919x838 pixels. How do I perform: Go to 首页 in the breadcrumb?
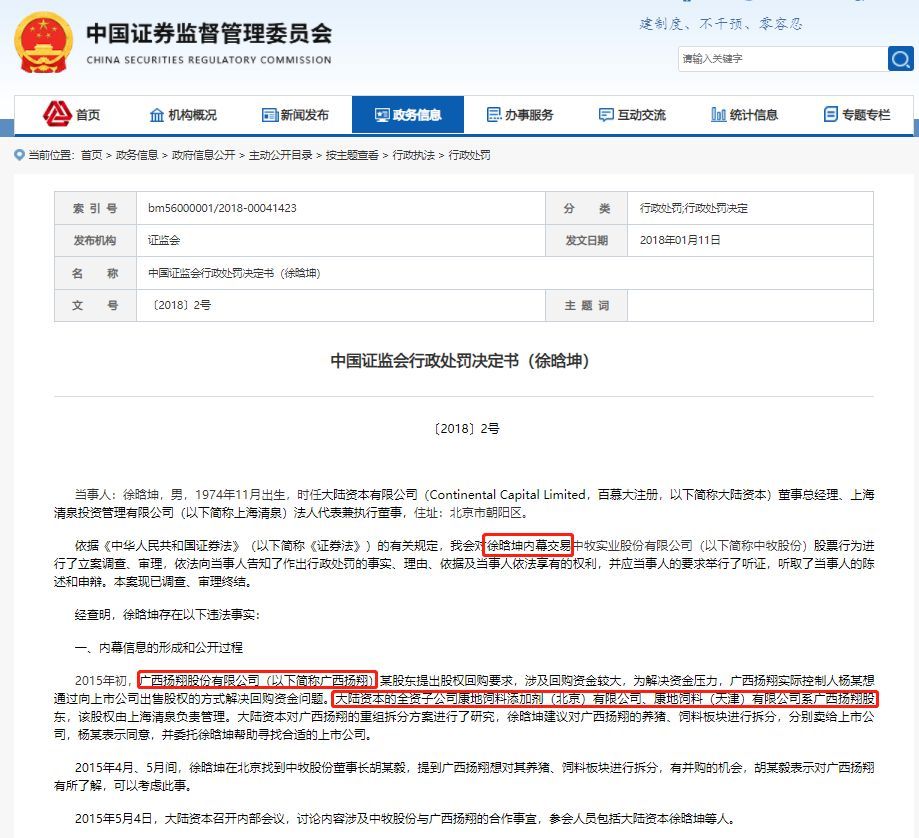[91, 155]
